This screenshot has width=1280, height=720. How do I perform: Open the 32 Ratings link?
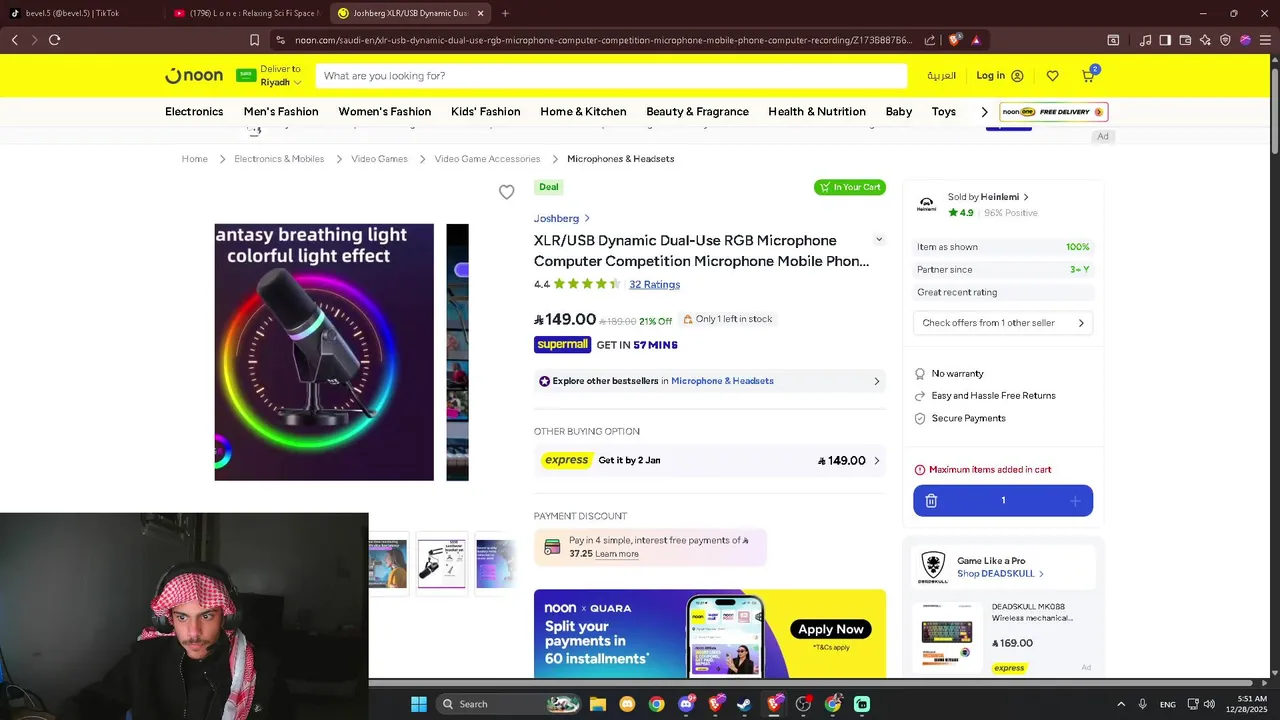click(654, 285)
